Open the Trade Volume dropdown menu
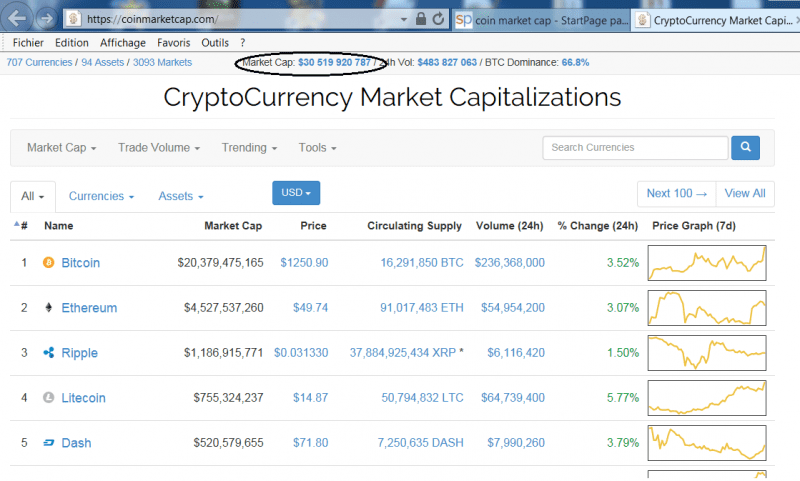800x481 pixels. coord(159,148)
